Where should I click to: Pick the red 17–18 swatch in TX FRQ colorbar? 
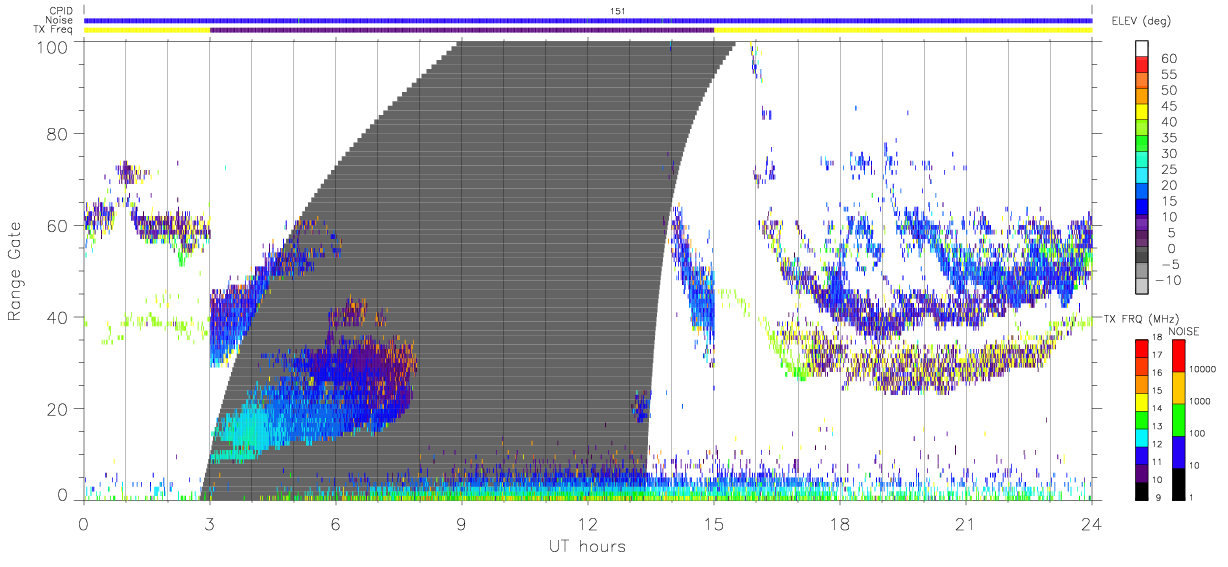click(x=1141, y=347)
